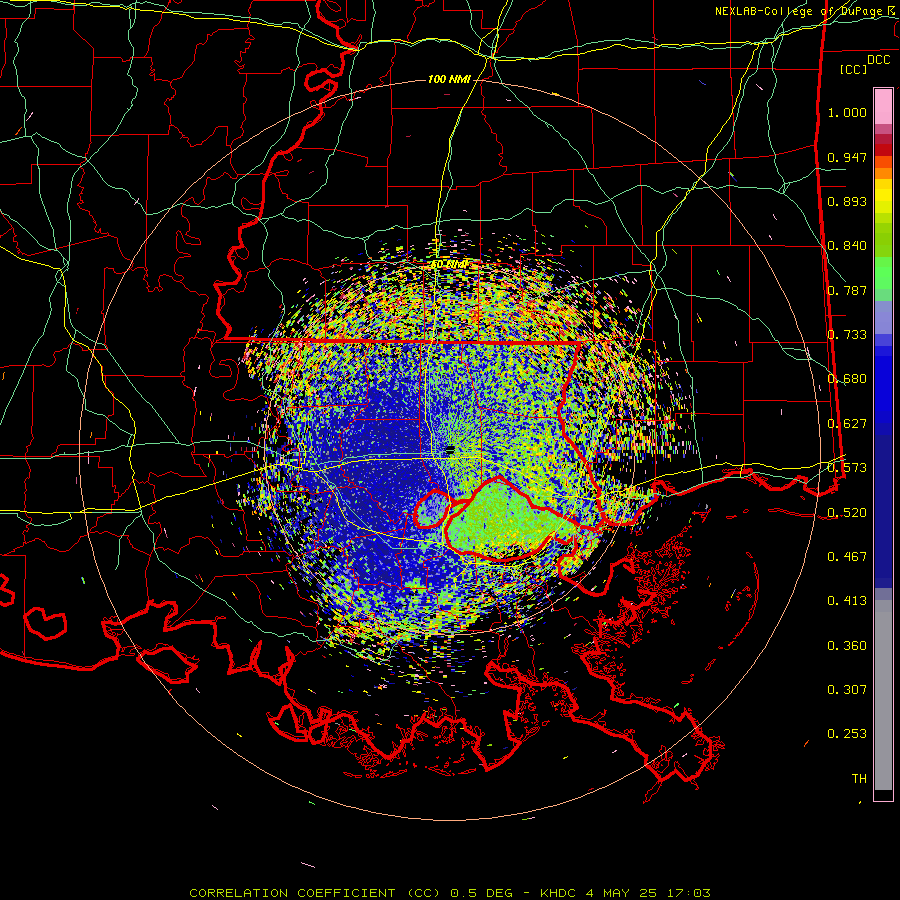Click the KHDC radar site identifier
The image size is (900, 900).
tap(560, 893)
